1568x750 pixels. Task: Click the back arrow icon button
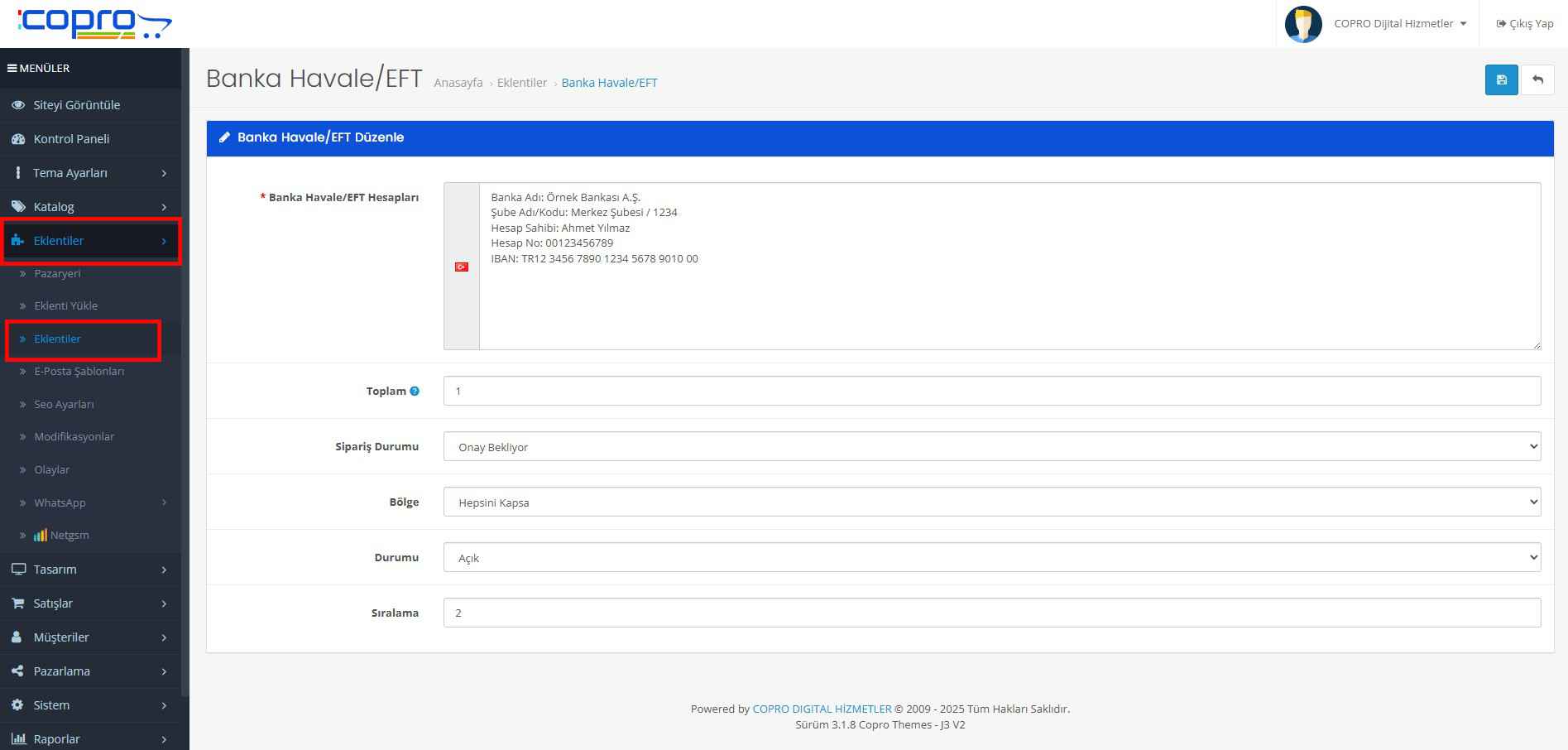[1537, 80]
